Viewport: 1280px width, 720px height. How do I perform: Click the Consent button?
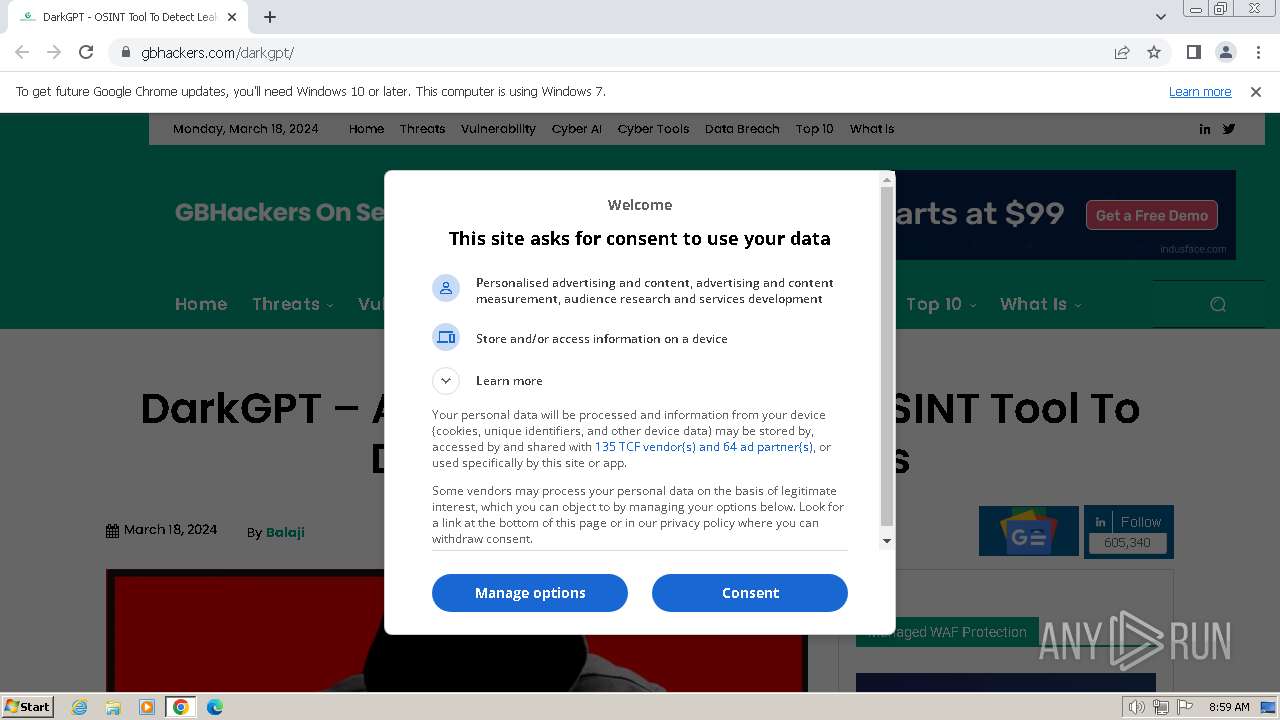pos(750,593)
